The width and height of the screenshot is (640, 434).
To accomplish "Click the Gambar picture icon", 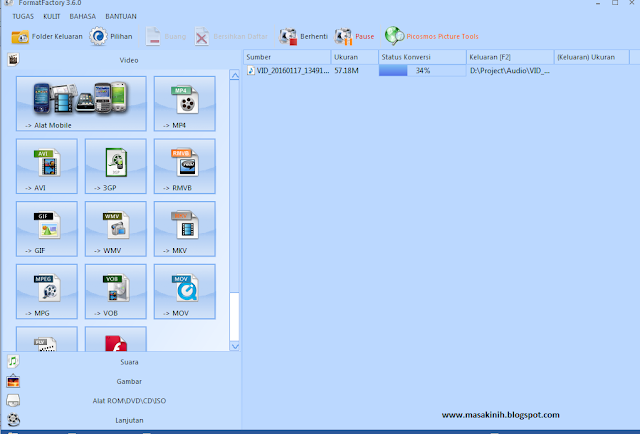I will tap(13, 381).
